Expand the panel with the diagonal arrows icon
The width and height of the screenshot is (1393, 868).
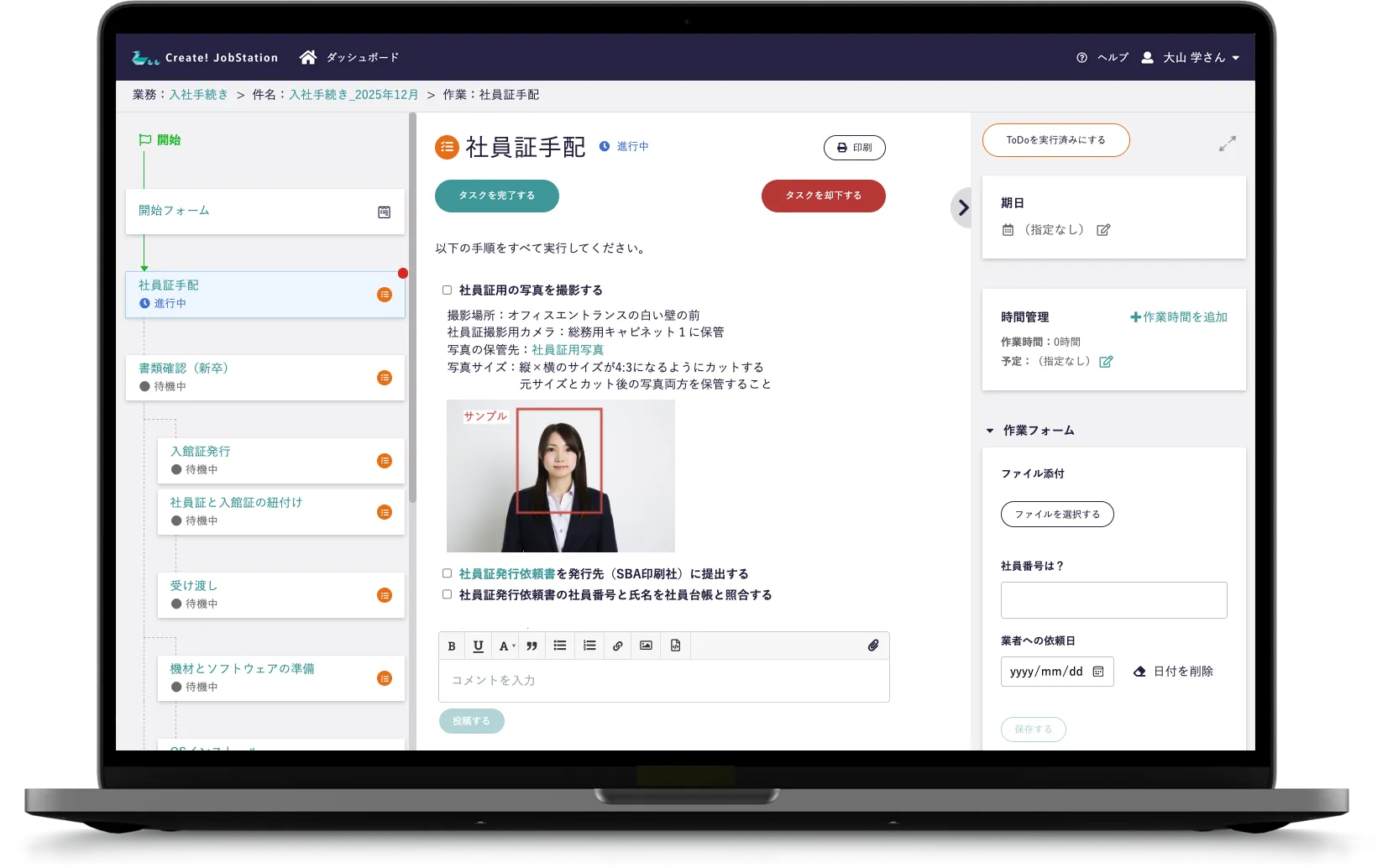[1227, 144]
